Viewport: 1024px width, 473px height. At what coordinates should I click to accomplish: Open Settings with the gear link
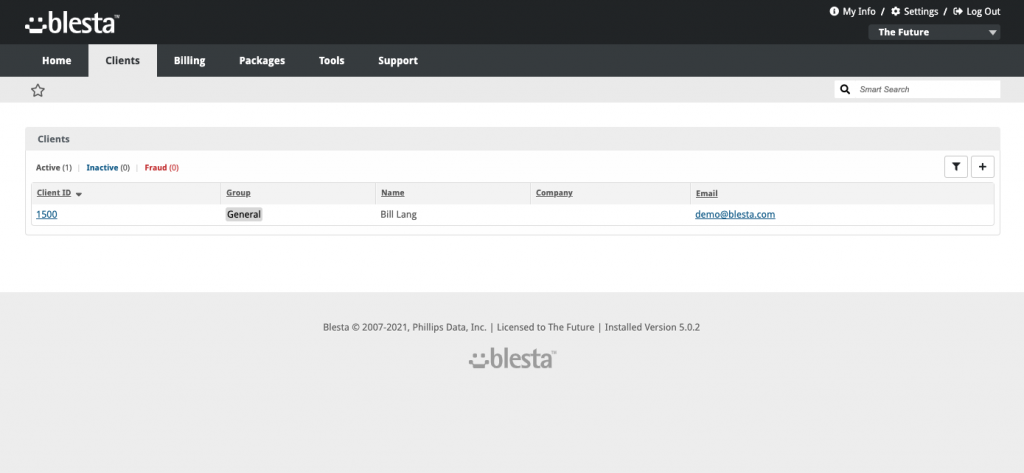[914, 11]
